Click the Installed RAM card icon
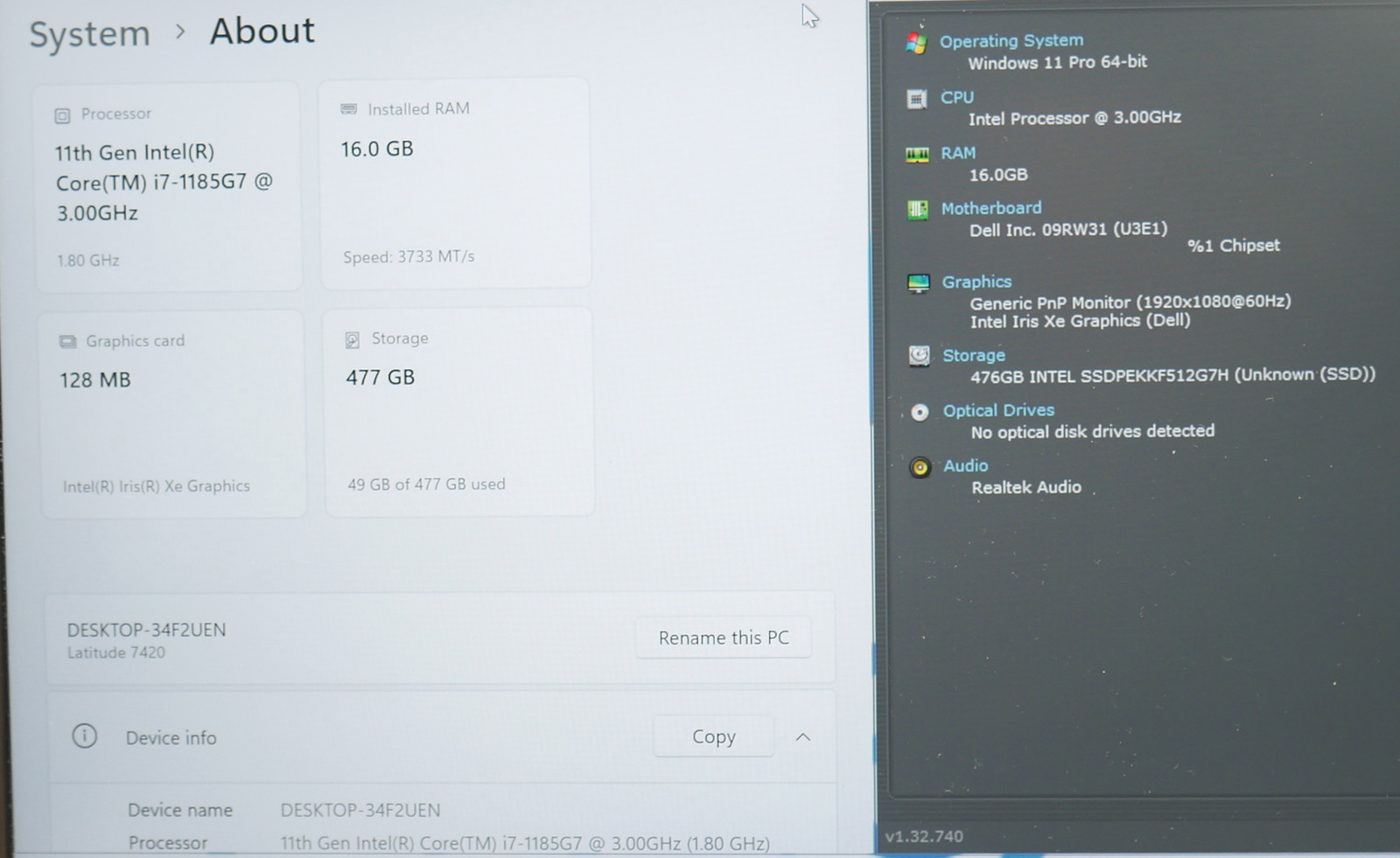The height and width of the screenshot is (858, 1400). click(x=348, y=109)
